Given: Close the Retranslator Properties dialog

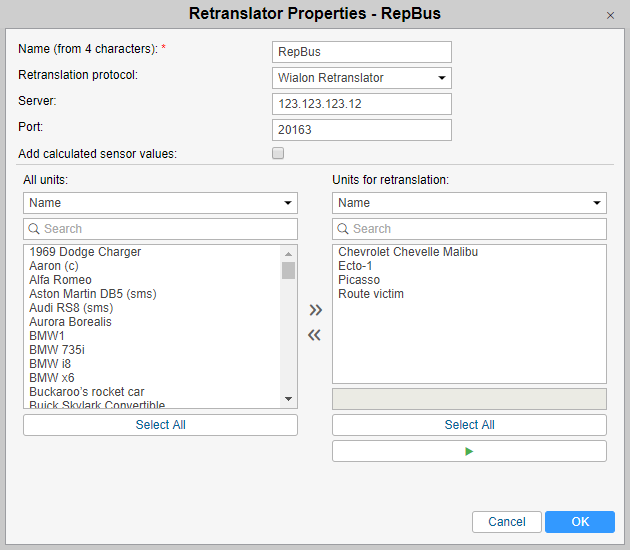Looking at the screenshot, I should click(610, 15).
